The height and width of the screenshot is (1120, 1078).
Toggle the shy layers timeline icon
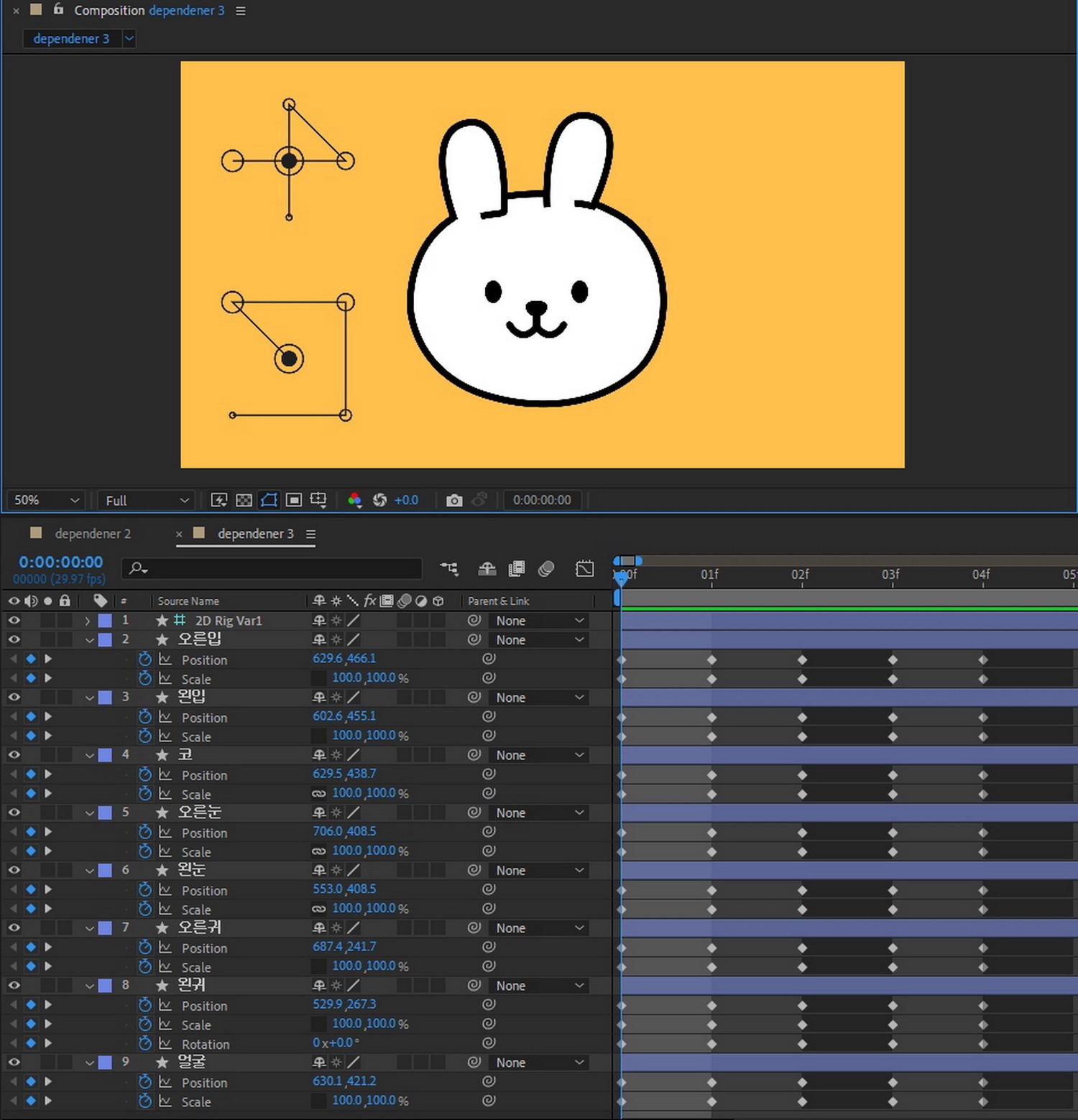pyautogui.click(x=487, y=570)
